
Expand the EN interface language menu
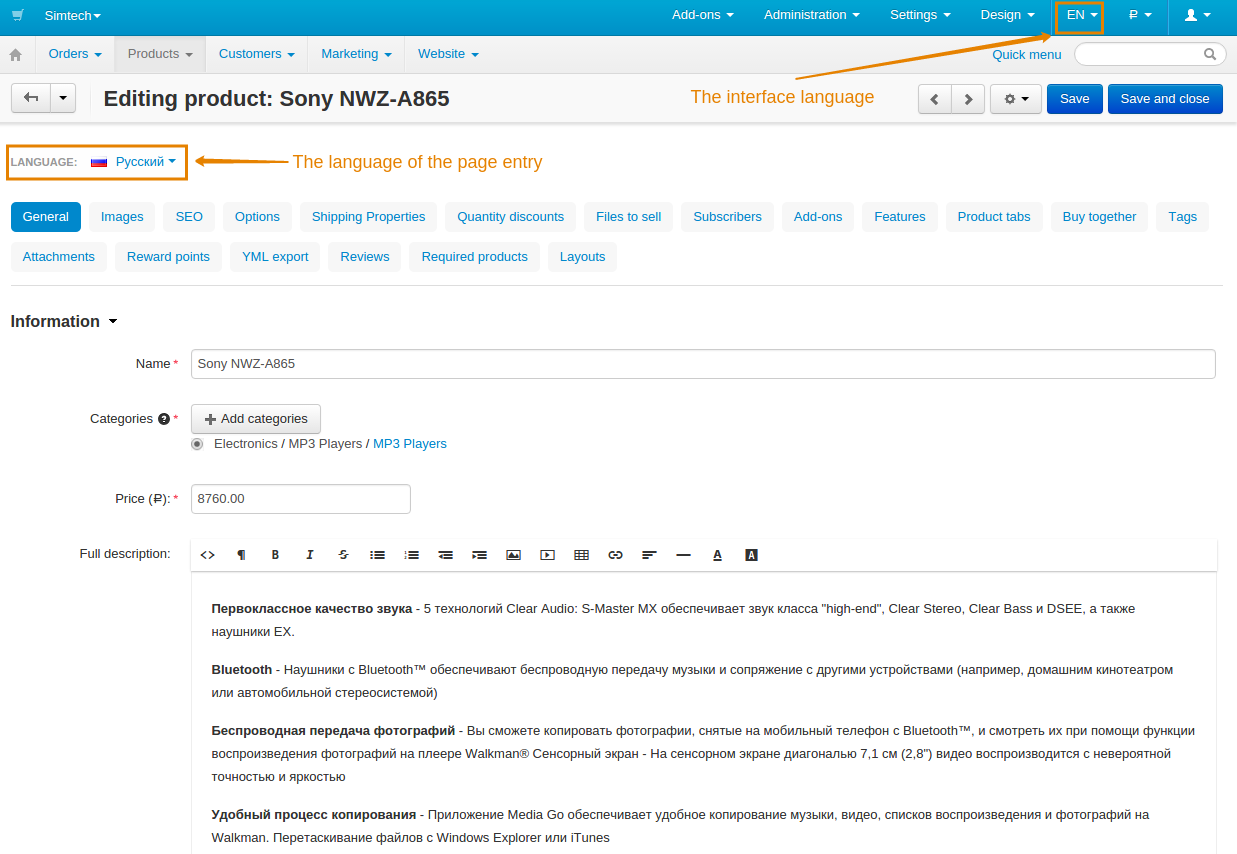pyautogui.click(x=1082, y=15)
